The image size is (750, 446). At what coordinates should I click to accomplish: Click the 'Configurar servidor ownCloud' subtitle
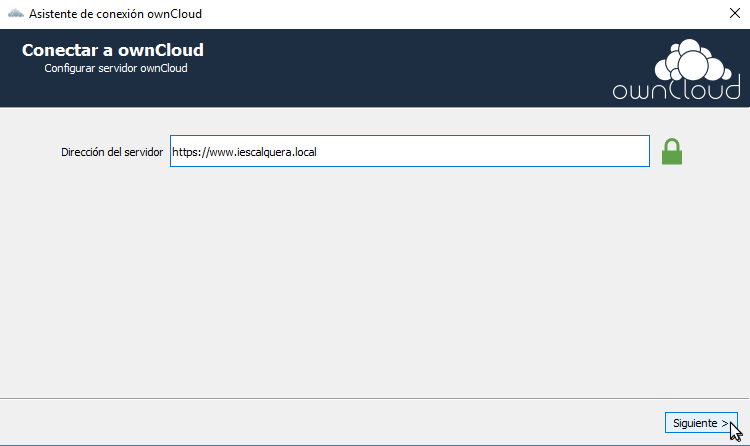116,68
